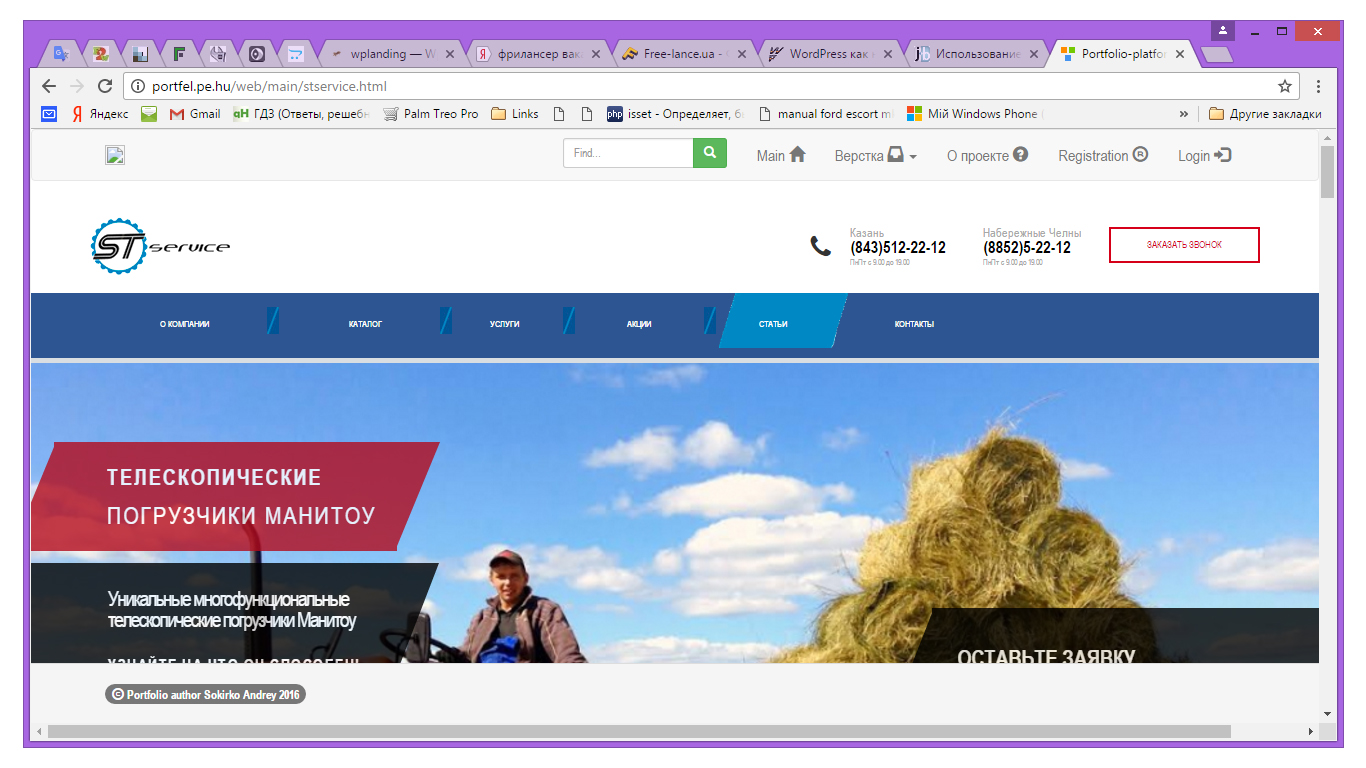Image resolution: width=1366 pixels, height=768 pixels.
Task: Open the manual ford escort bookmark
Action: (x=825, y=114)
